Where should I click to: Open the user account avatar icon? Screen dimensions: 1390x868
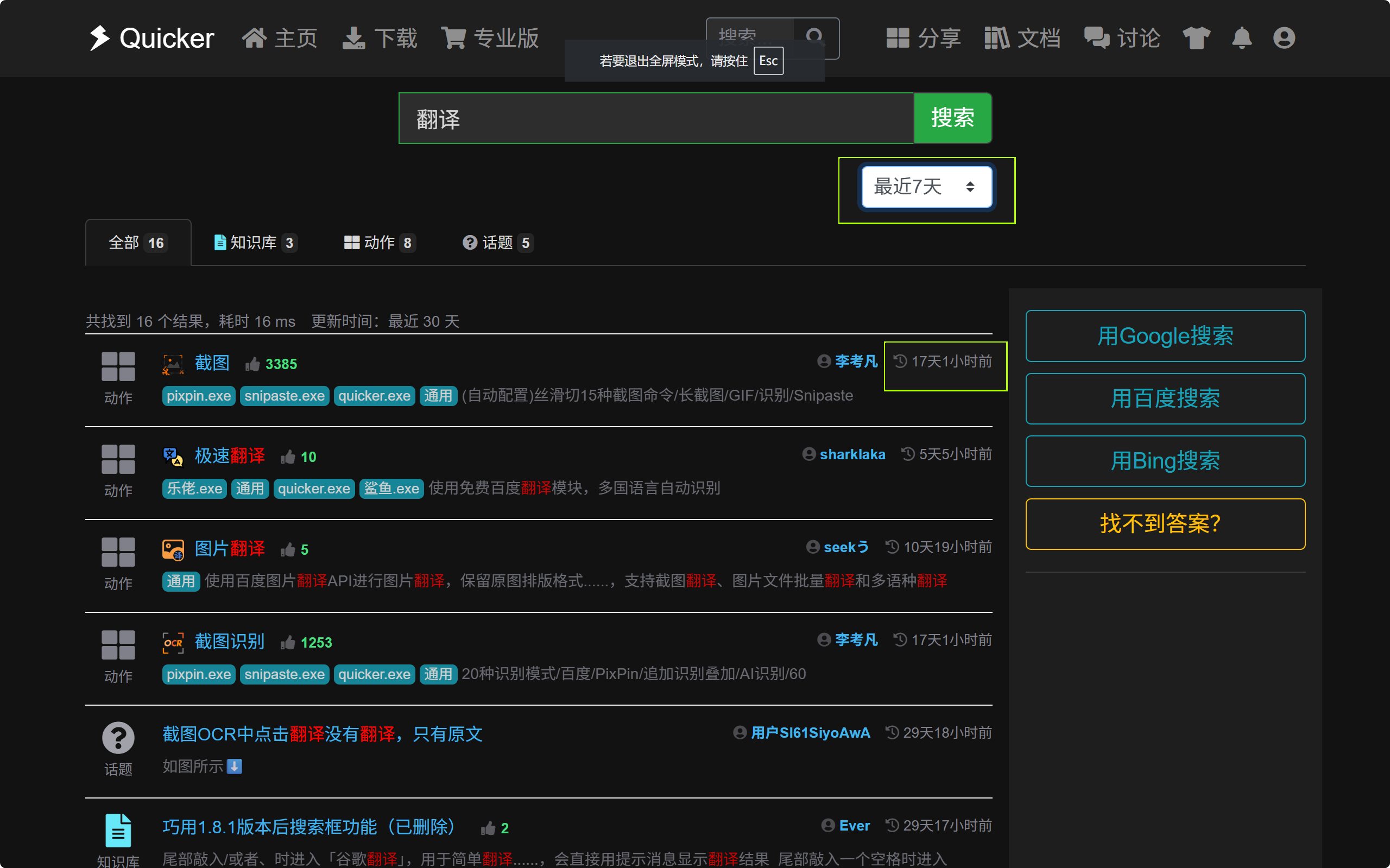tap(1284, 38)
